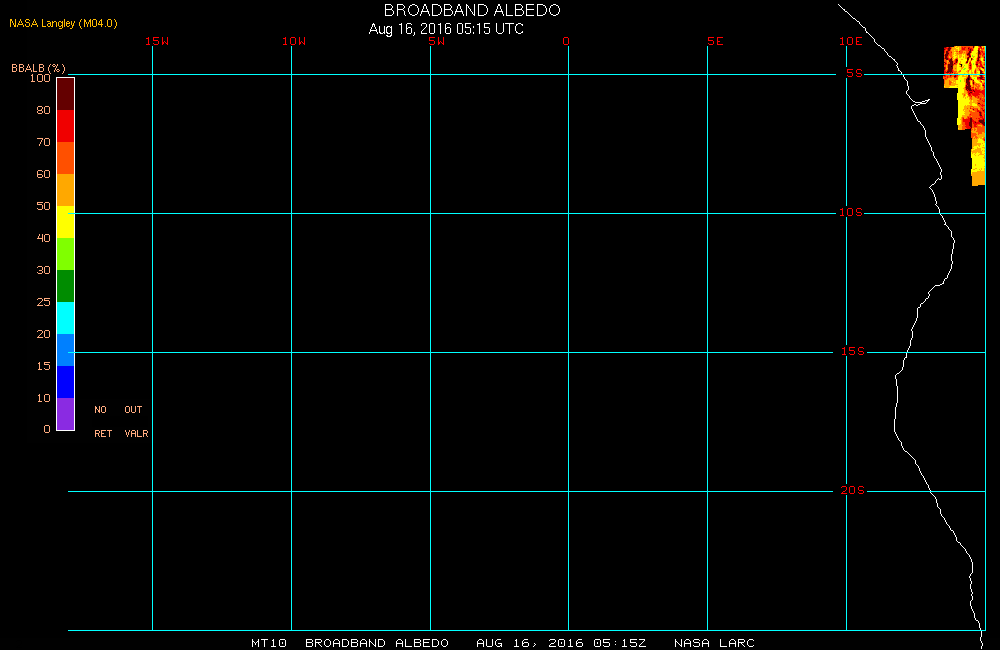Click the NO RET legend label
This screenshot has width=1000, height=650.
tap(103, 422)
